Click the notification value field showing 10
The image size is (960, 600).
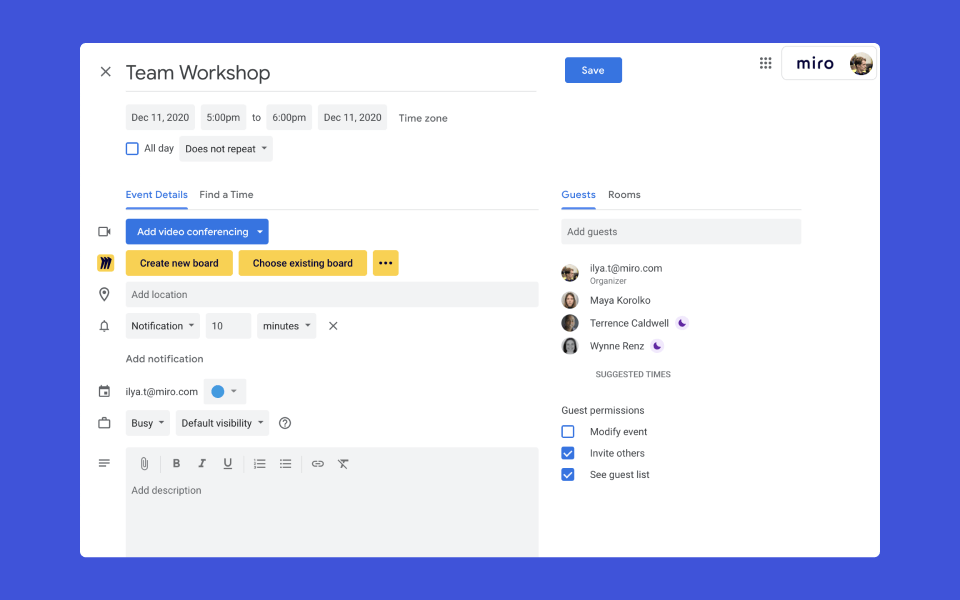[x=228, y=326]
